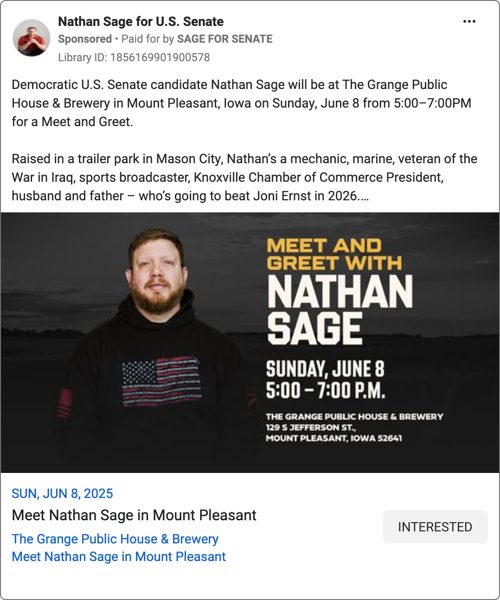500x600 pixels.
Task: Click the 129 S Jefferson St. address in banner
Action: click(309, 427)
